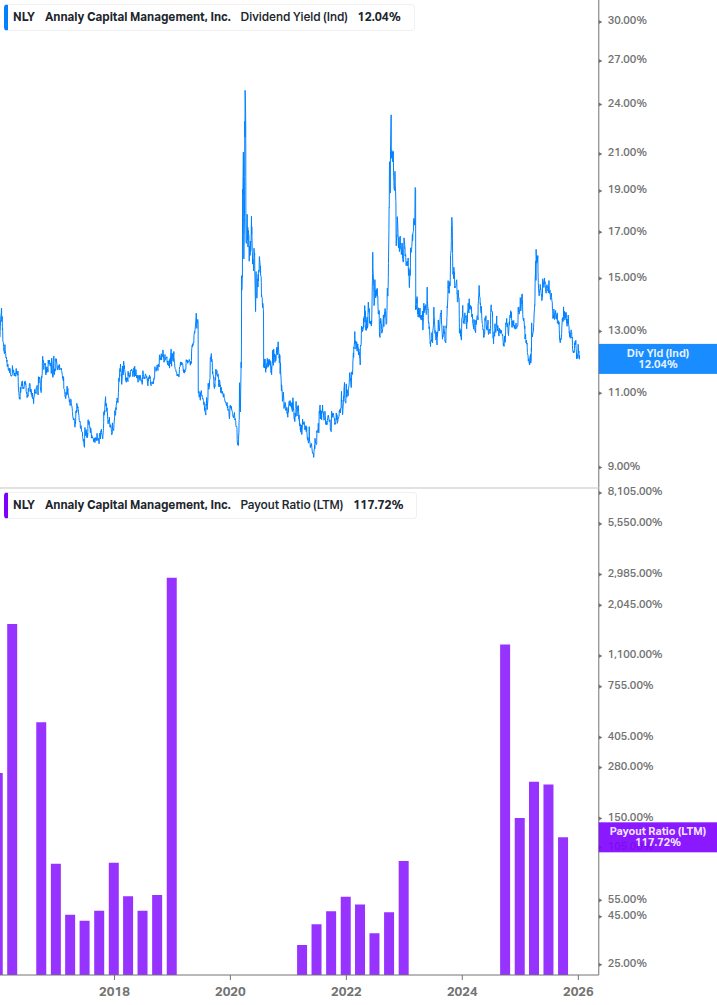This screenshot has height=1005, width=717.
Task: Select the Payout Ratio (LTM) legend title
Action: click(x=292, y=505)
